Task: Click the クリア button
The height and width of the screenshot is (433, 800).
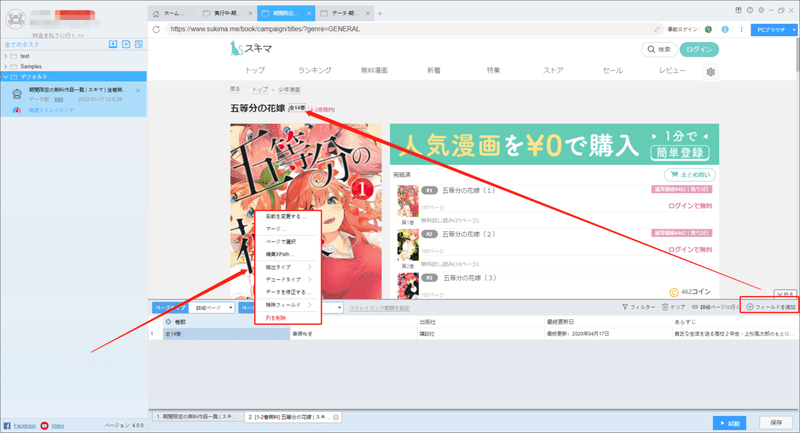Action: click(x=673, y=307)
